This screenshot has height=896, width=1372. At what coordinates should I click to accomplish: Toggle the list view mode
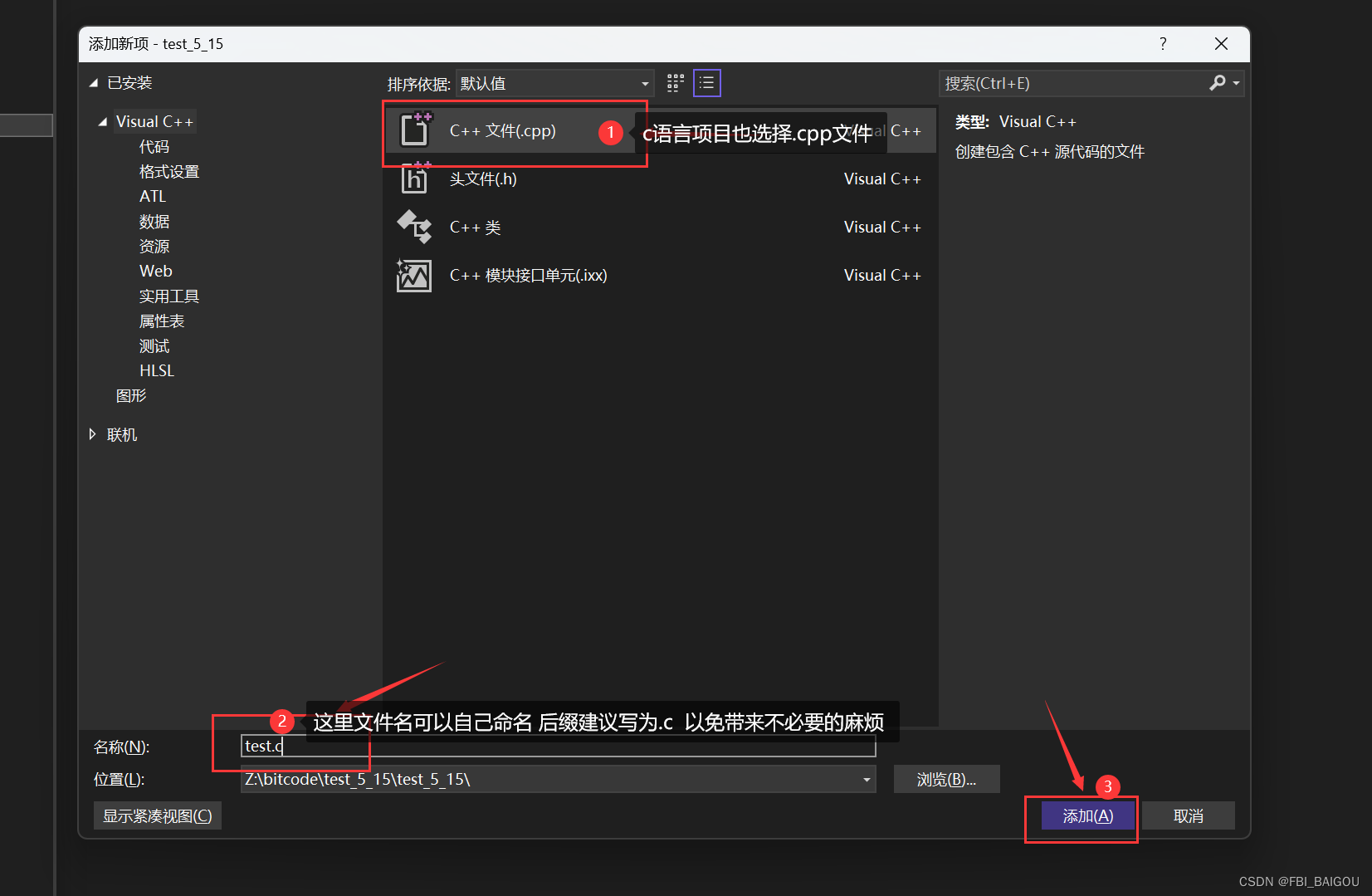(706, 82)
